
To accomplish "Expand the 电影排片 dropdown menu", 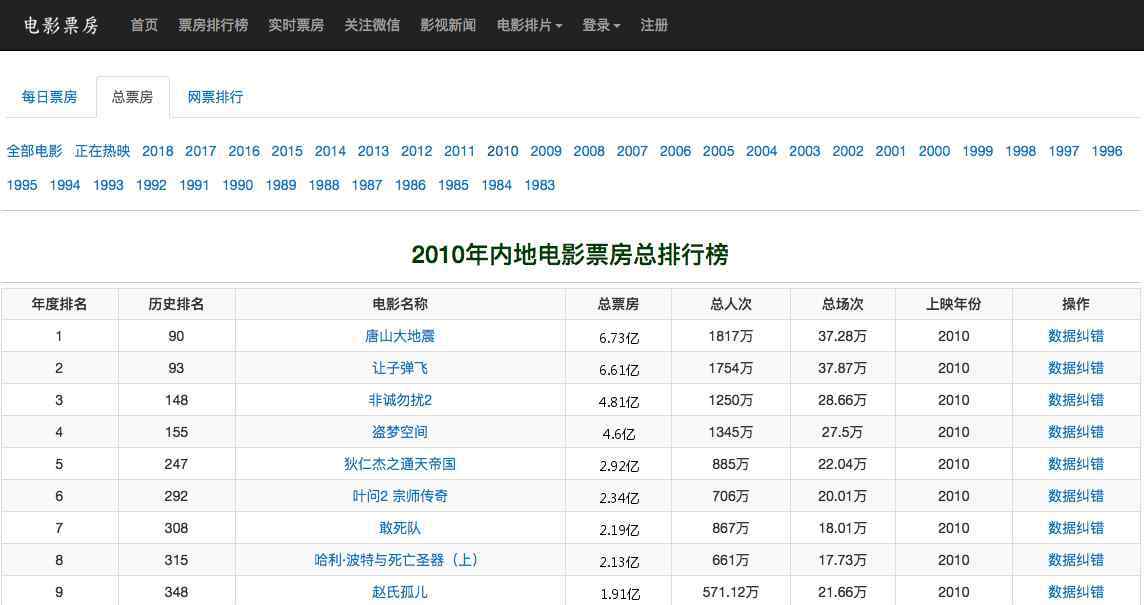I will click(x=529, y=26).
